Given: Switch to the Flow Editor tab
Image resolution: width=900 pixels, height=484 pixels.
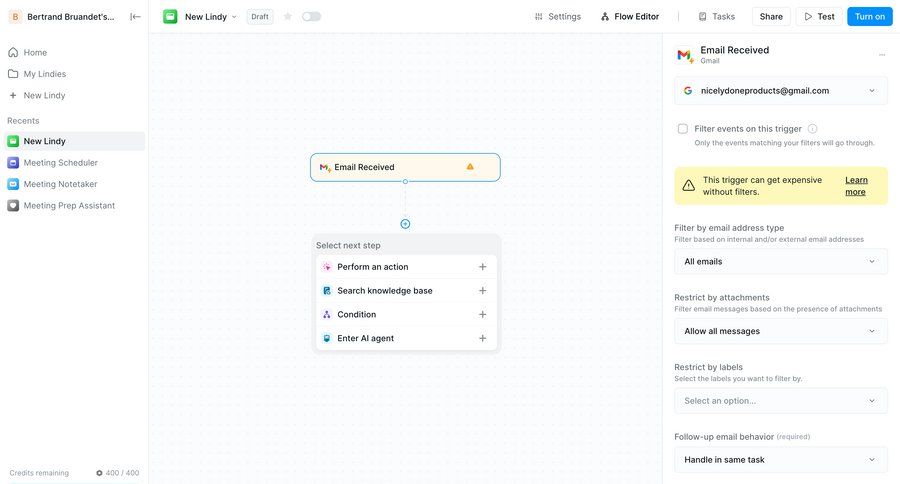Looking at the screenshot, I should (630, 17).
